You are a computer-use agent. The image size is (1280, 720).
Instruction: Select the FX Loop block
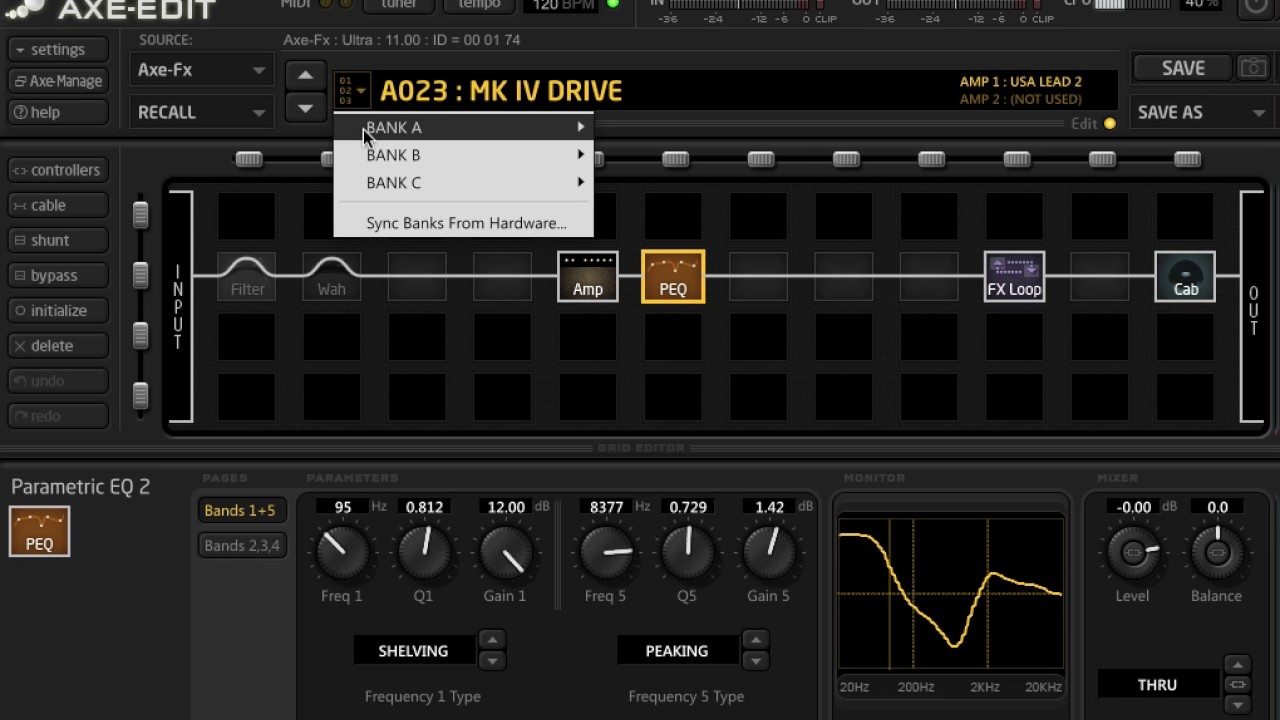click(x=1015, y=276)
